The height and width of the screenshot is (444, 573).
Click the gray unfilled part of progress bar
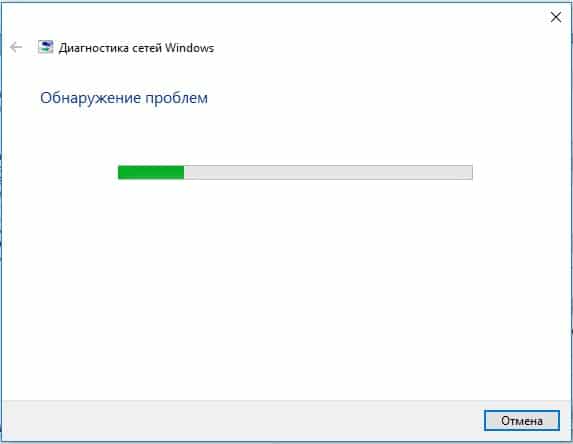(328, 172)
